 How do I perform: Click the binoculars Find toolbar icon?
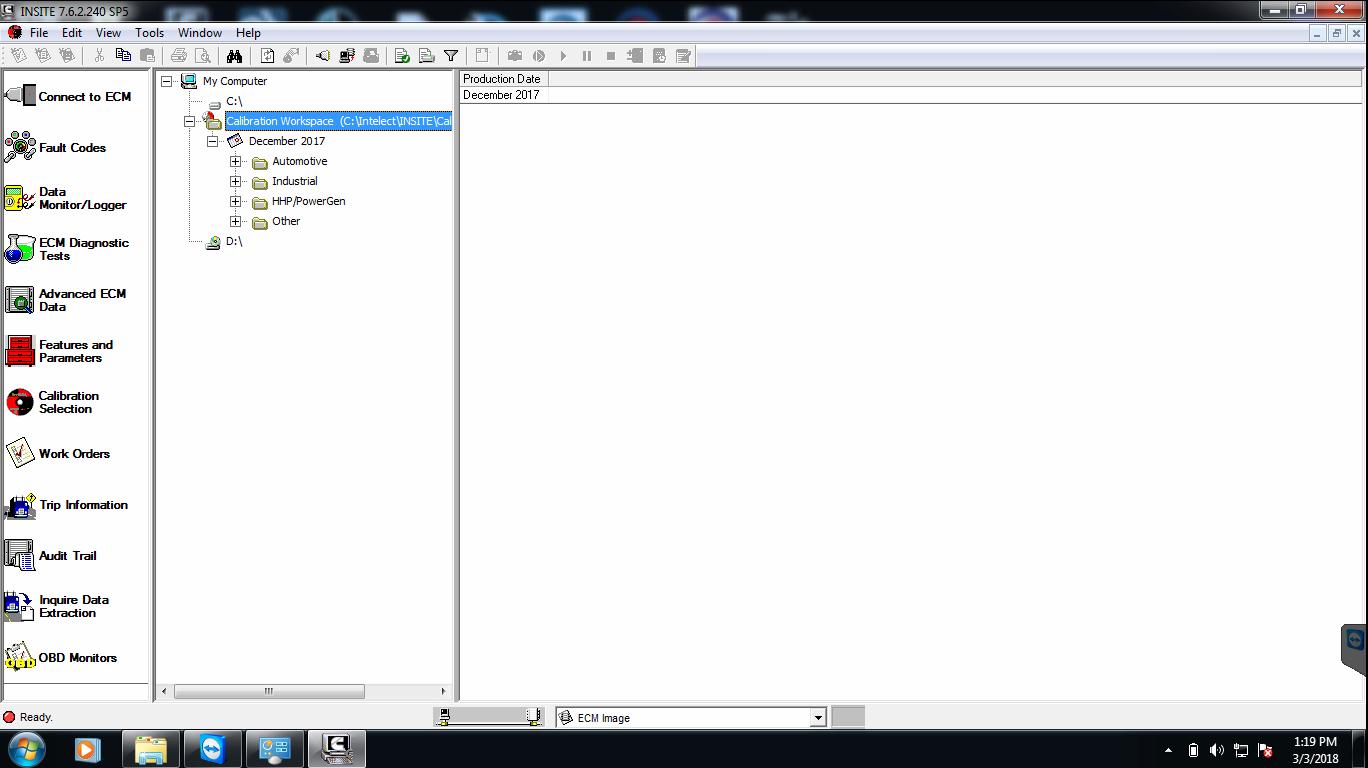[x=234, y=56]
